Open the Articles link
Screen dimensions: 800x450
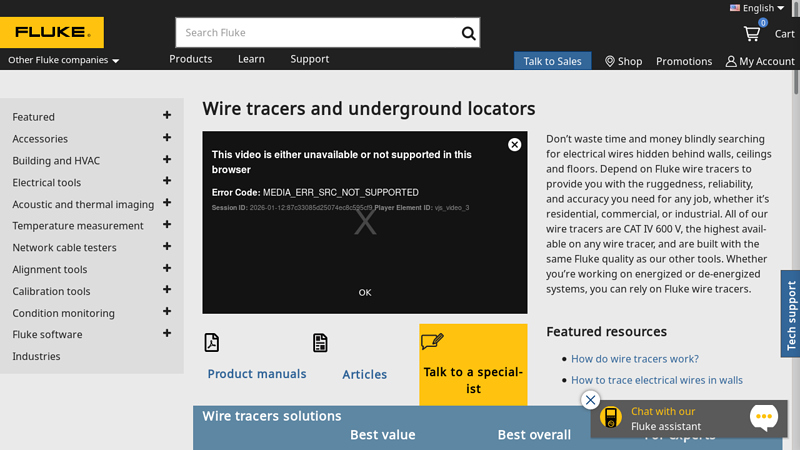pyautogui.click(x=364, y=374)
